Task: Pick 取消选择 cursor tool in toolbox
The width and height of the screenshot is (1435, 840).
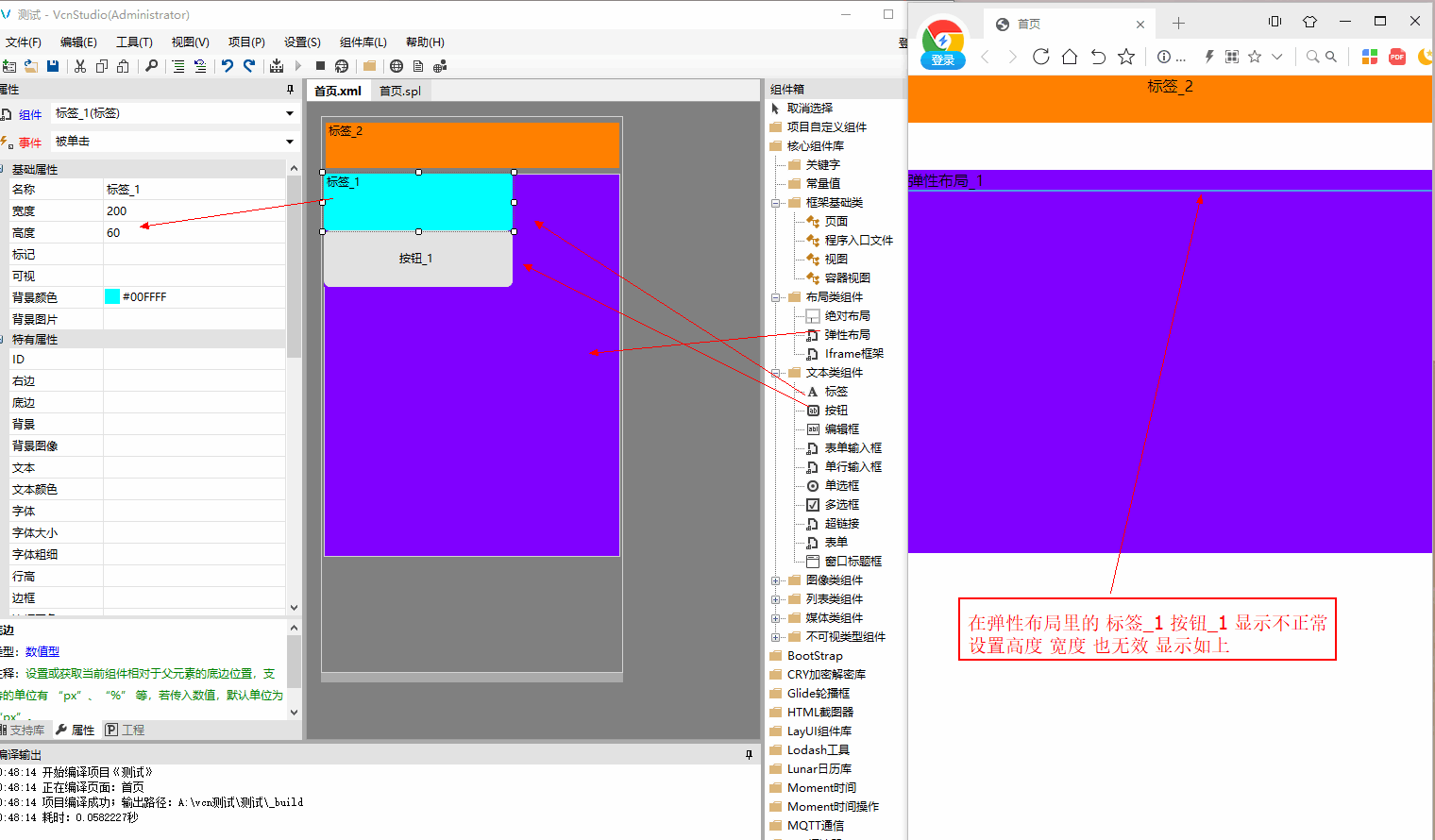Action: pos(809,109)
